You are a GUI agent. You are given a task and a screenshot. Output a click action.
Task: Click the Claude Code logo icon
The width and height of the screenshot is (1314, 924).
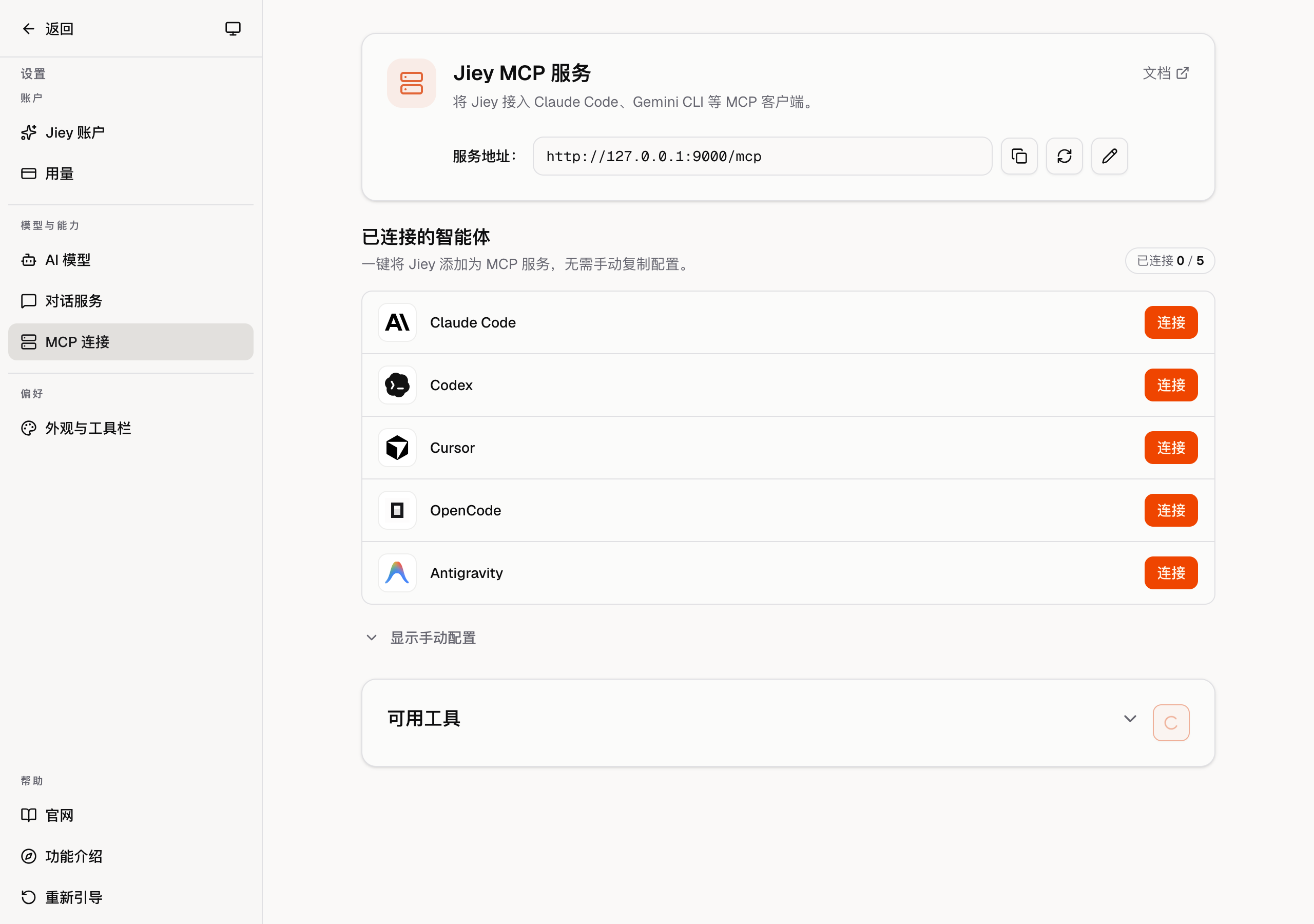[397, 322]
